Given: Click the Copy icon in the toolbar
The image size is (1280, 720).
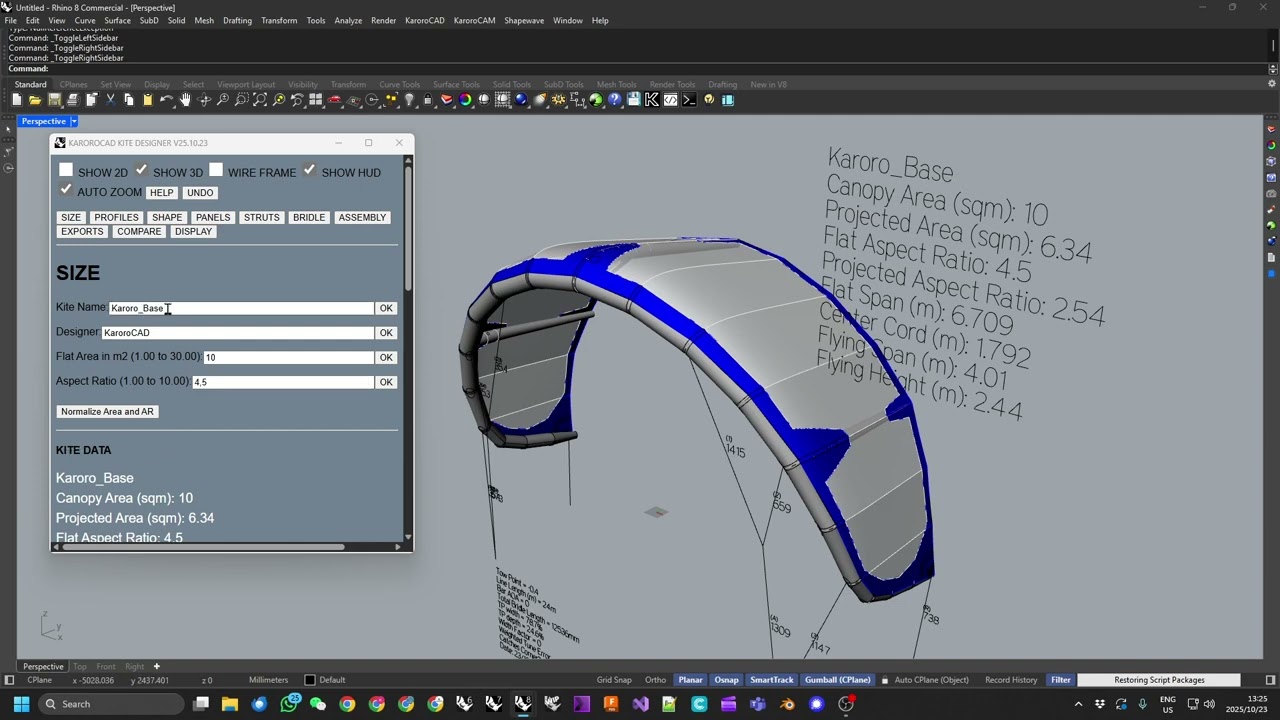Looking at the screenshot, I should [x=128, y=100].
